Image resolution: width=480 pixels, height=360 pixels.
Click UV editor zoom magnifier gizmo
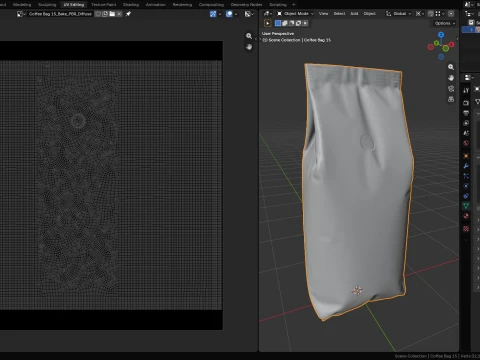249,36
